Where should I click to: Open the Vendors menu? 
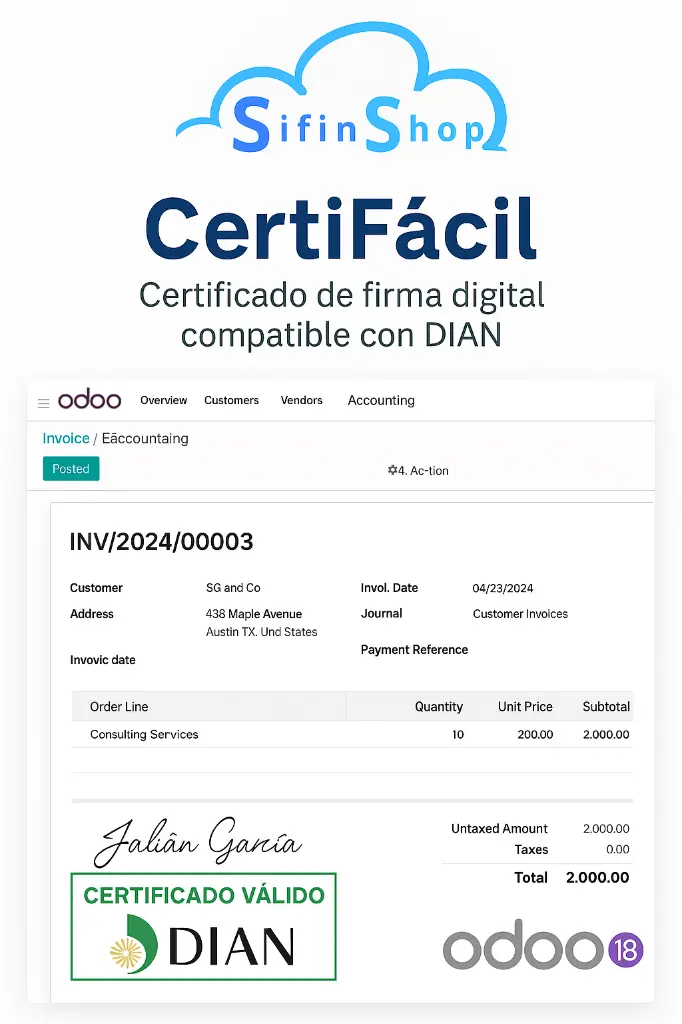pos(301,400)
